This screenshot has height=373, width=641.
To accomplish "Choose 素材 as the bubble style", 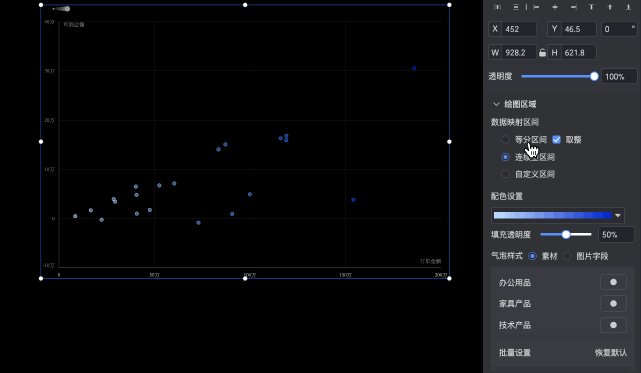I will pos(532,256).
